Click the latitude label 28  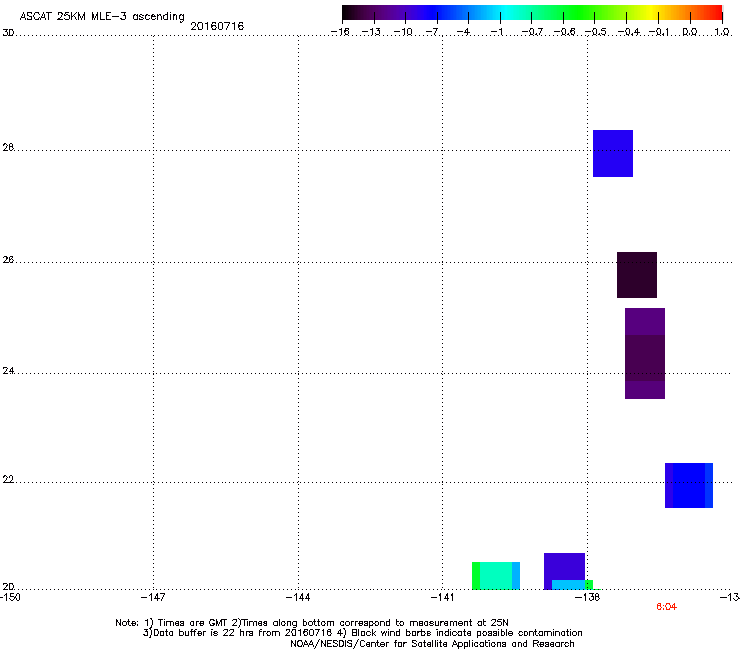pyautogui.click(x=8, y=147)
